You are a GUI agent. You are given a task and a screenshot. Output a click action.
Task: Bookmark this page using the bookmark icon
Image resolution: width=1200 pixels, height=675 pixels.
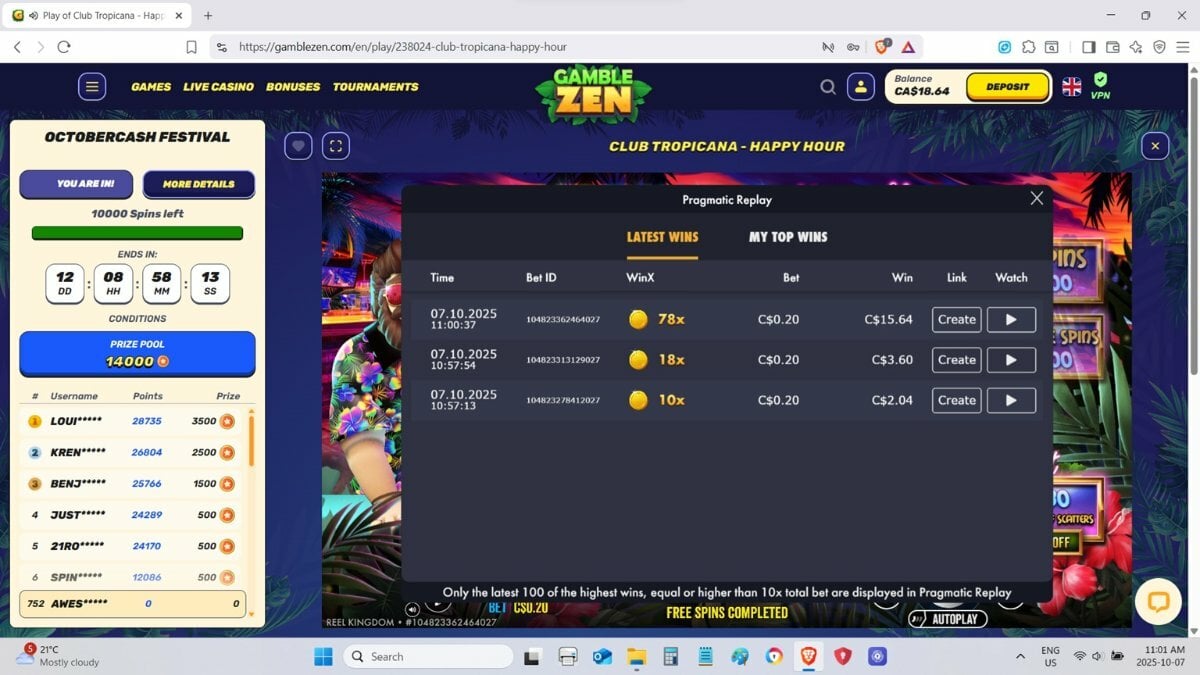[x=191, y=47]
